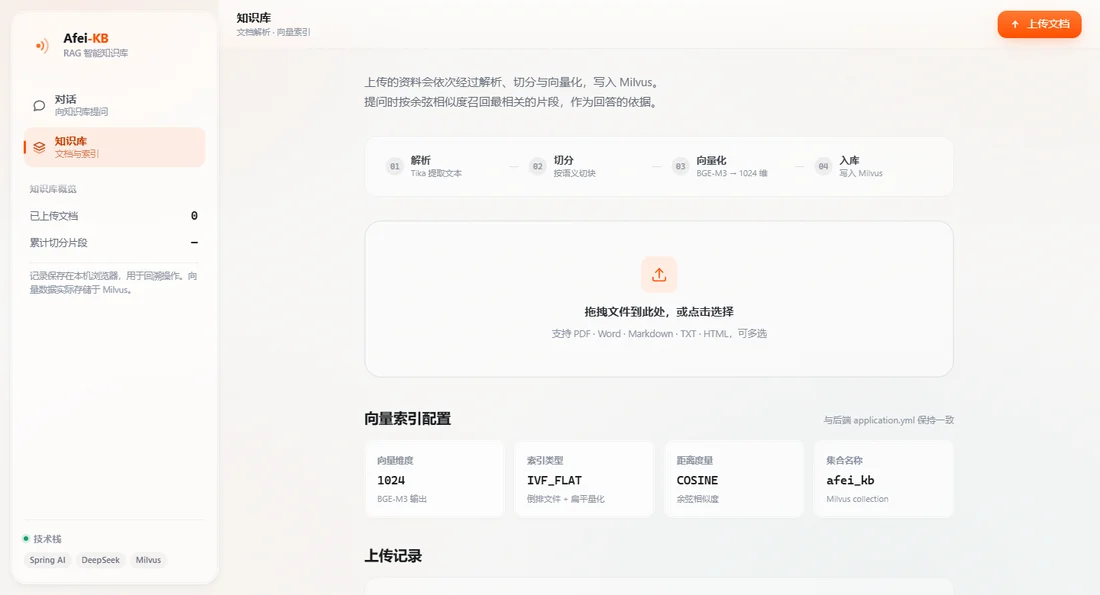Click the orange upload icon in the drop zone
Screen dimensions: 1100x595
click(659, 274)
